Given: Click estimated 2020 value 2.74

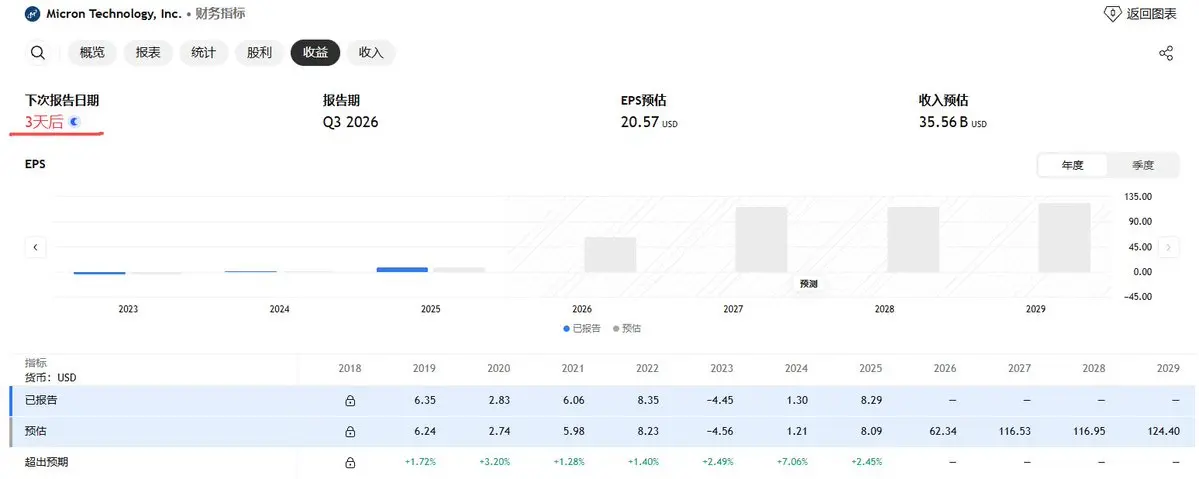Looking at the screenshot, I should (499, 432).
